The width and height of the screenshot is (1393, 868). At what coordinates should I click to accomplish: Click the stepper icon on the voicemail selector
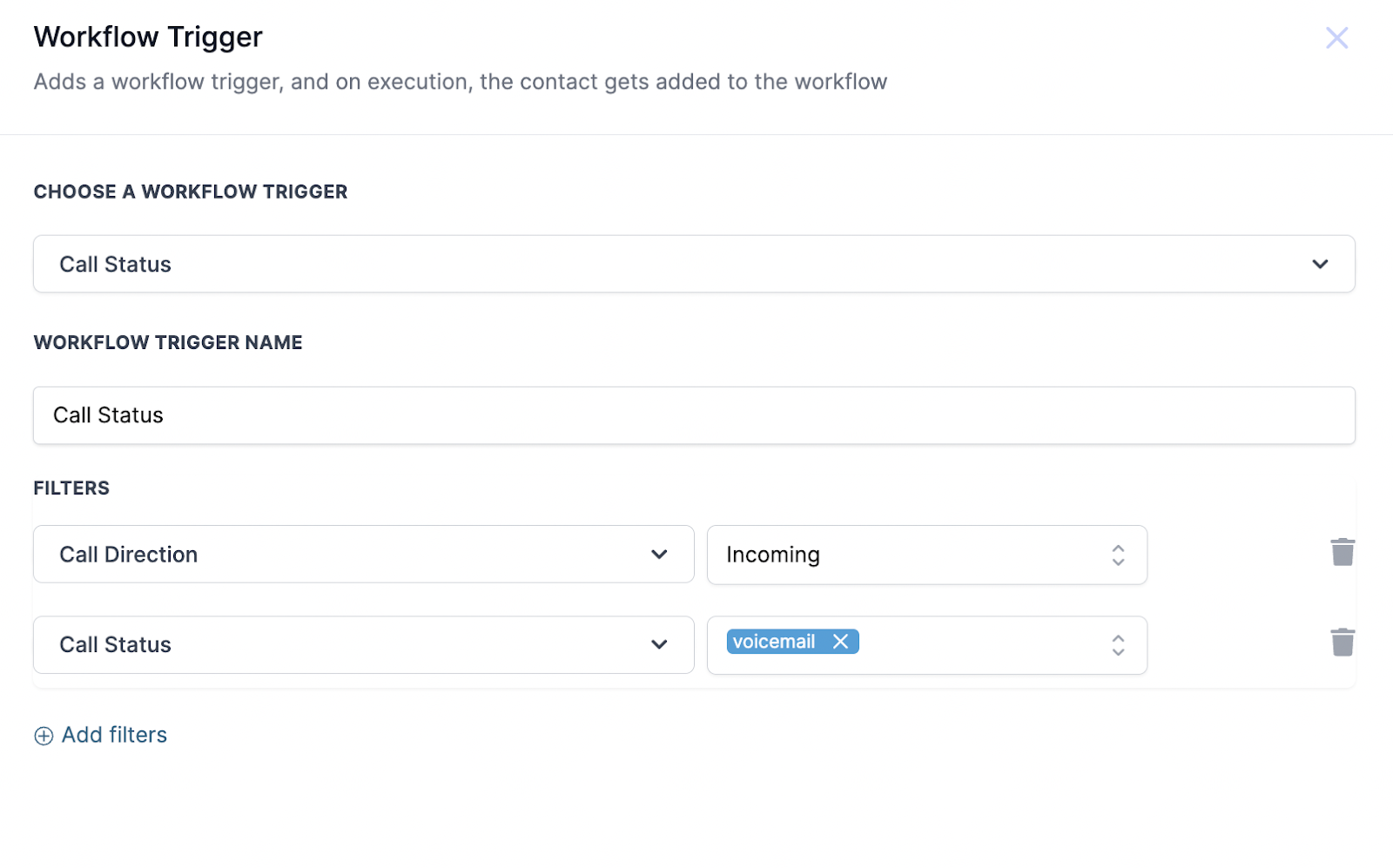point(1118,645)
